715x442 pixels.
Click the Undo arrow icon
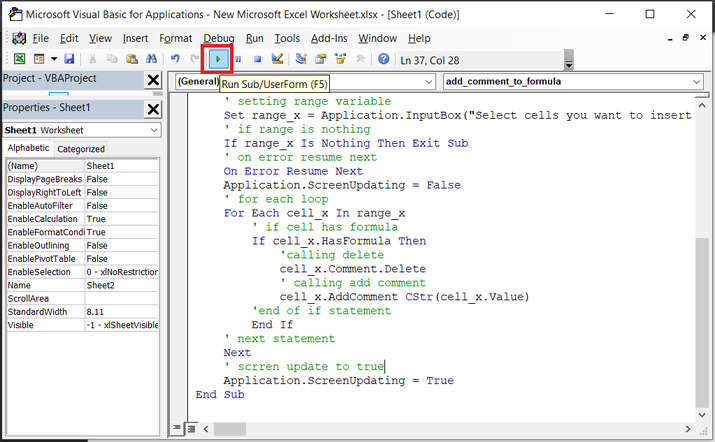tap(175, 59)
